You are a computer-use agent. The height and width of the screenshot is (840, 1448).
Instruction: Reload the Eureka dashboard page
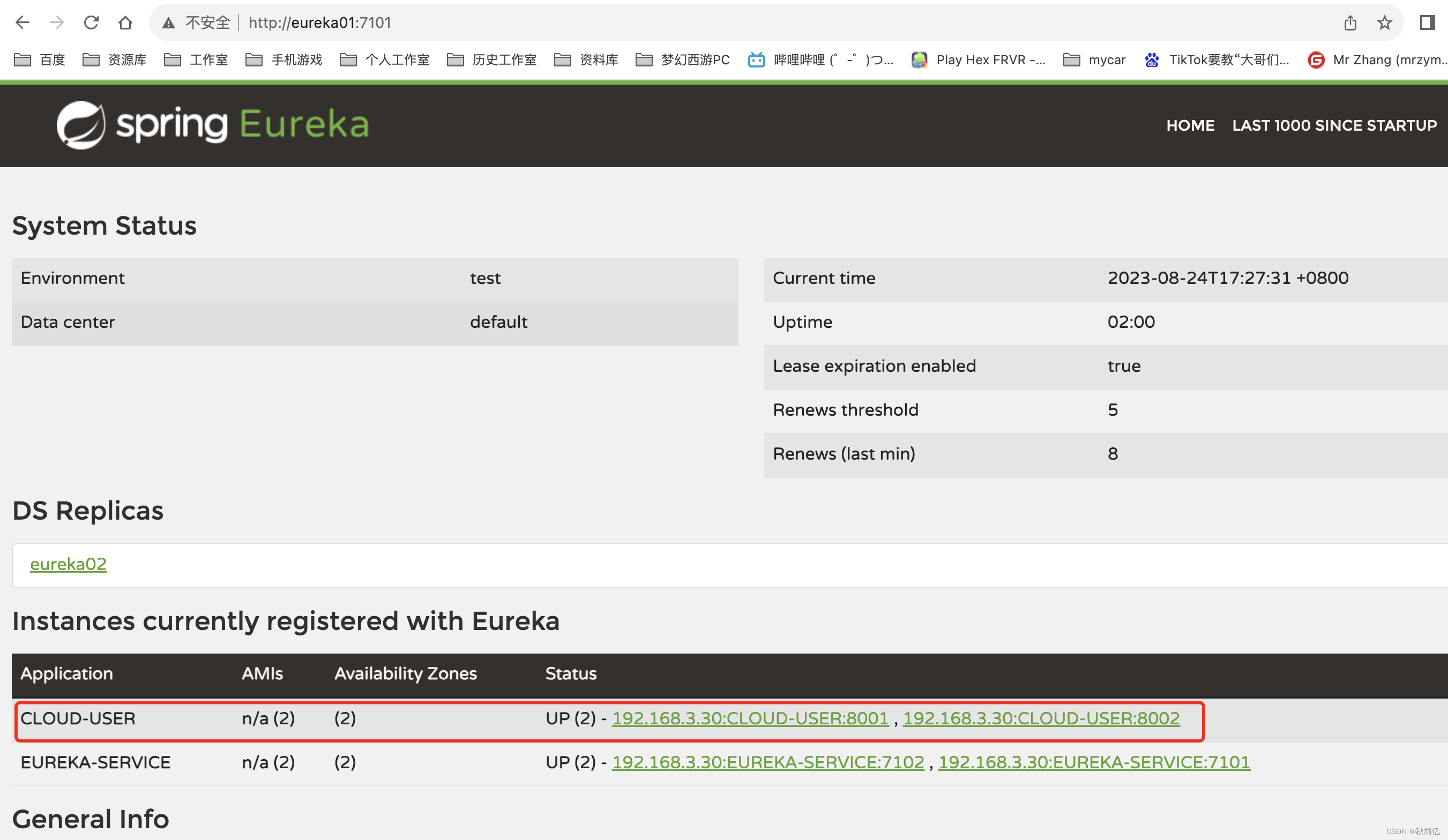(91, 22)
